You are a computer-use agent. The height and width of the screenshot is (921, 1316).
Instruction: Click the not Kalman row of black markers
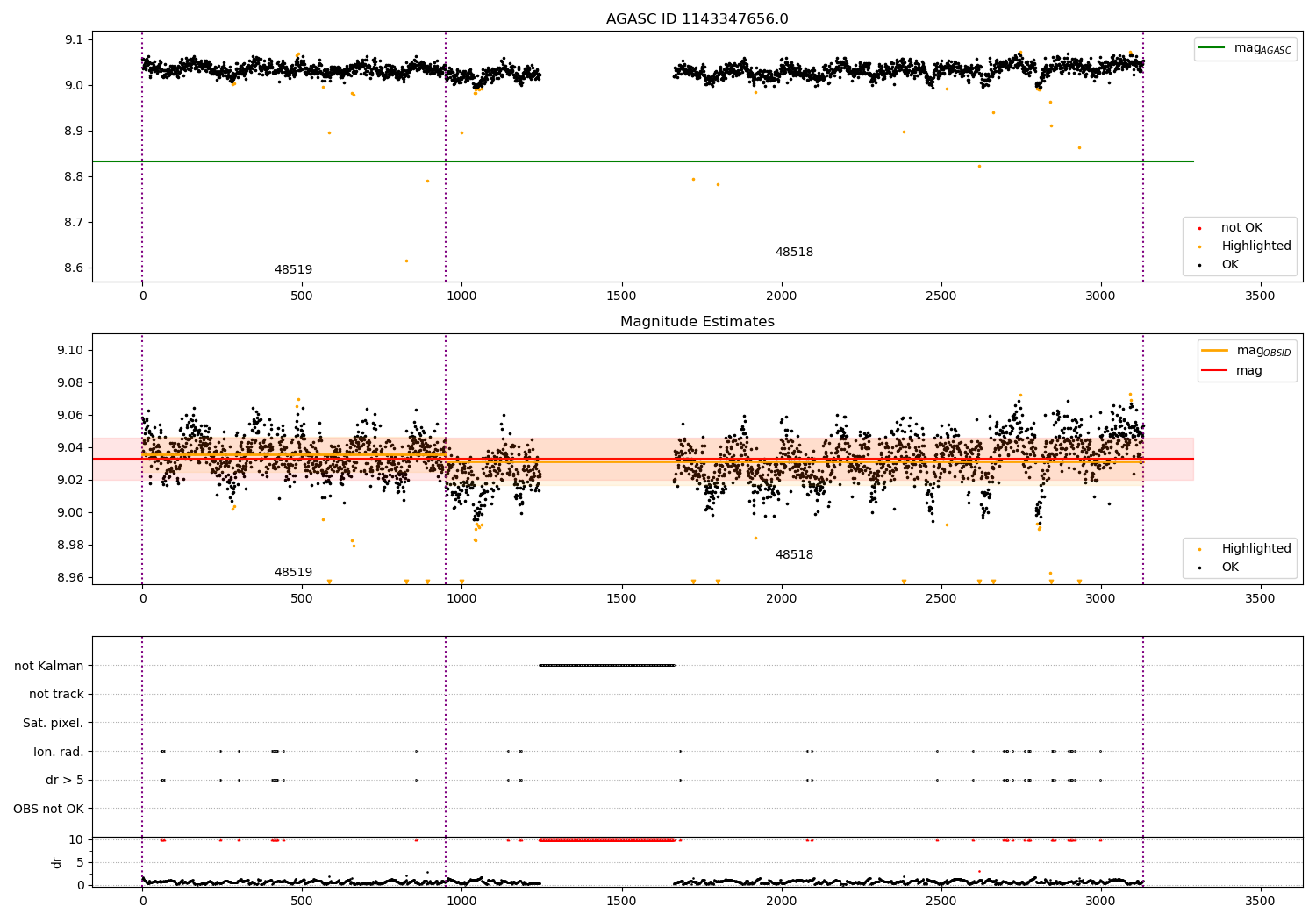point(606,666)
